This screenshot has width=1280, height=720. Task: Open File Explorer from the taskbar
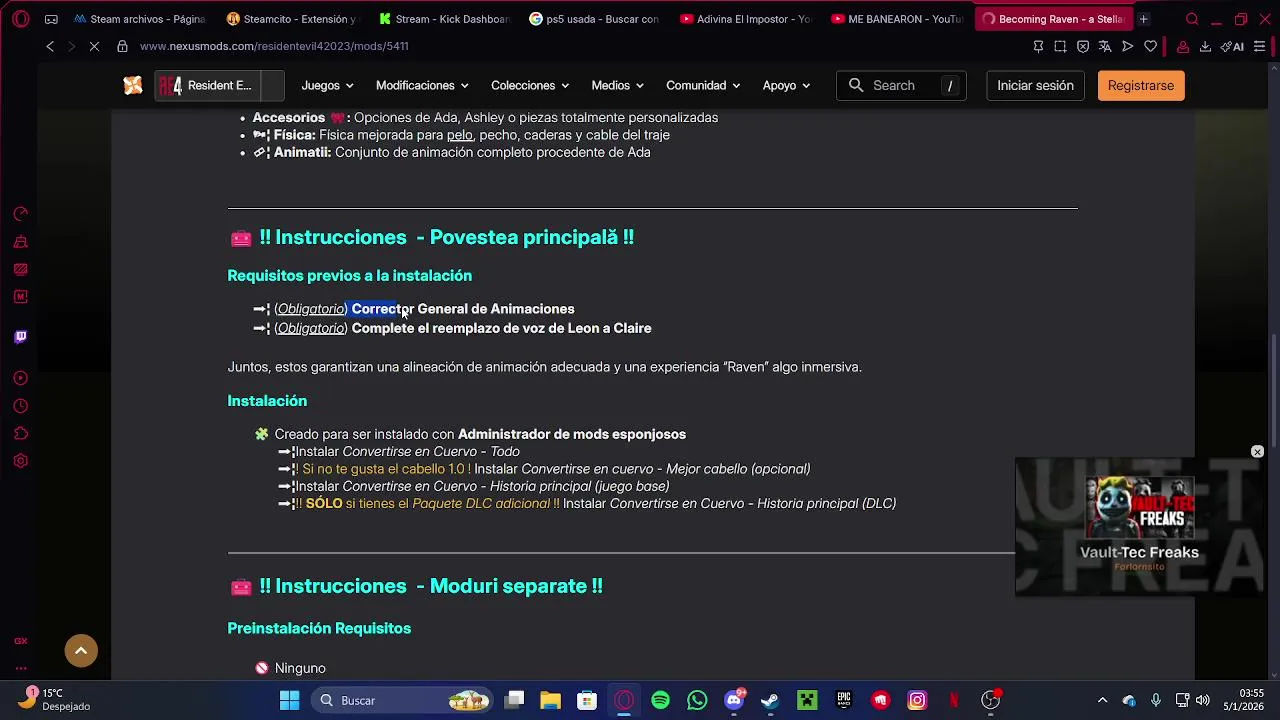tap(550, 700)
